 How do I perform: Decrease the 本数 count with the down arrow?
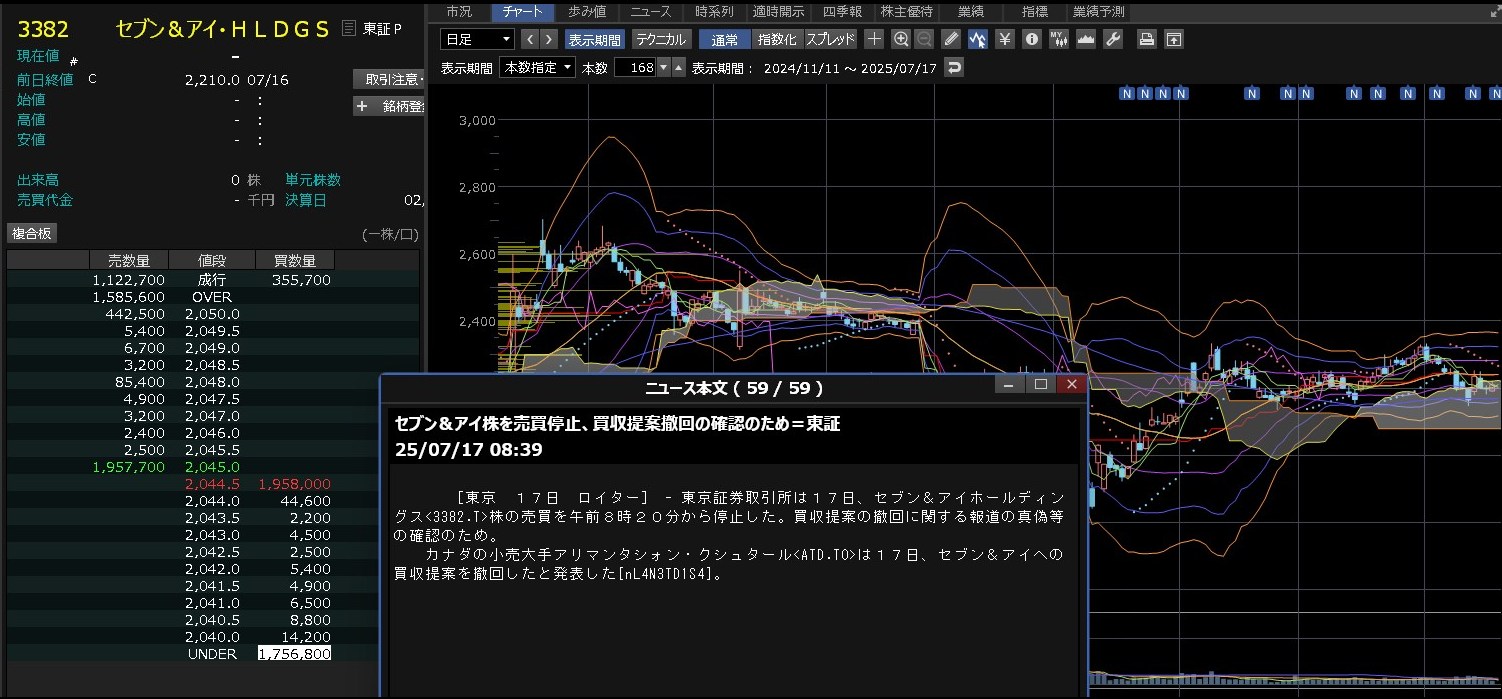[x=664, y=68]
